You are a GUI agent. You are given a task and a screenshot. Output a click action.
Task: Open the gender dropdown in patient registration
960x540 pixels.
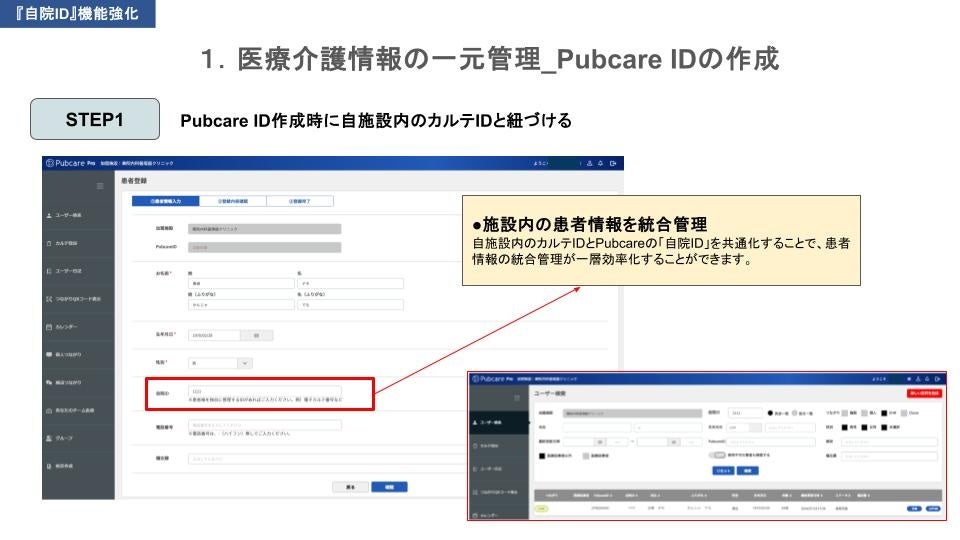point(220,363)
